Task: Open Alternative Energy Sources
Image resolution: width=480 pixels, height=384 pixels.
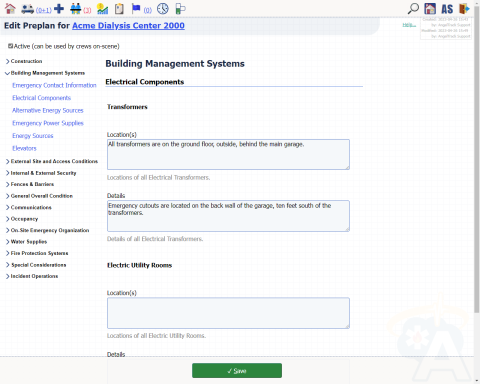Action: [48, 110]
